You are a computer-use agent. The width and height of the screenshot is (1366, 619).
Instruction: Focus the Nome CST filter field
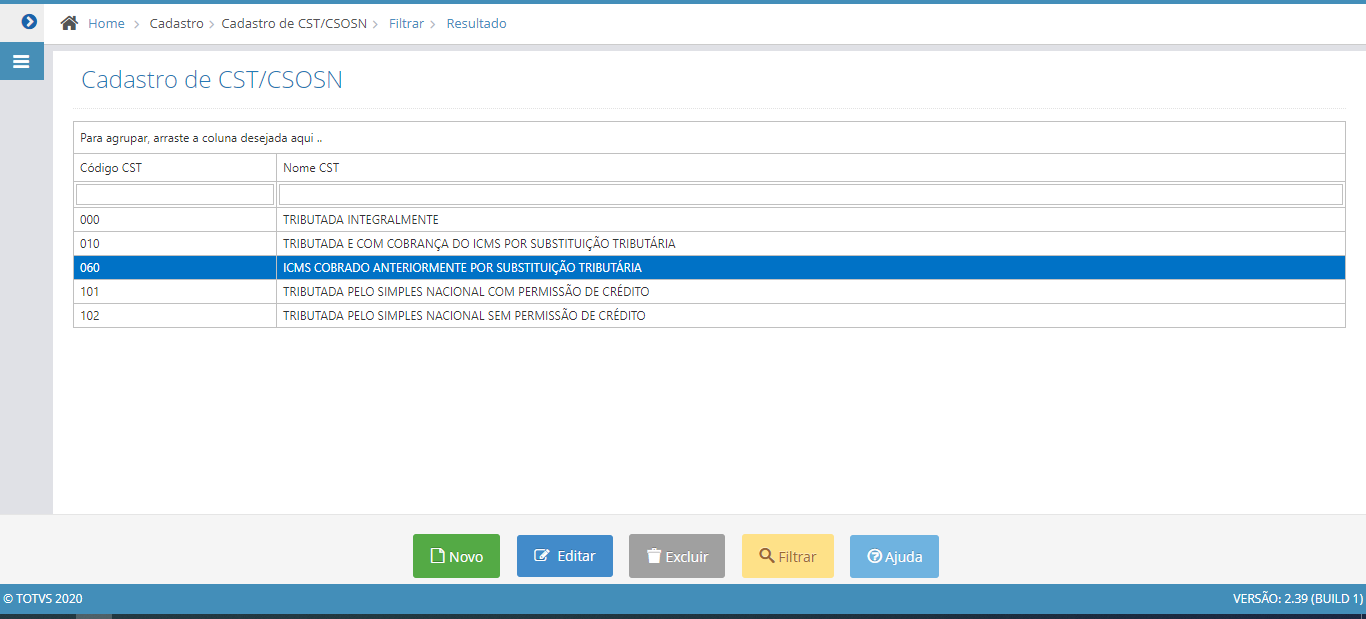[x=811, y=194]
